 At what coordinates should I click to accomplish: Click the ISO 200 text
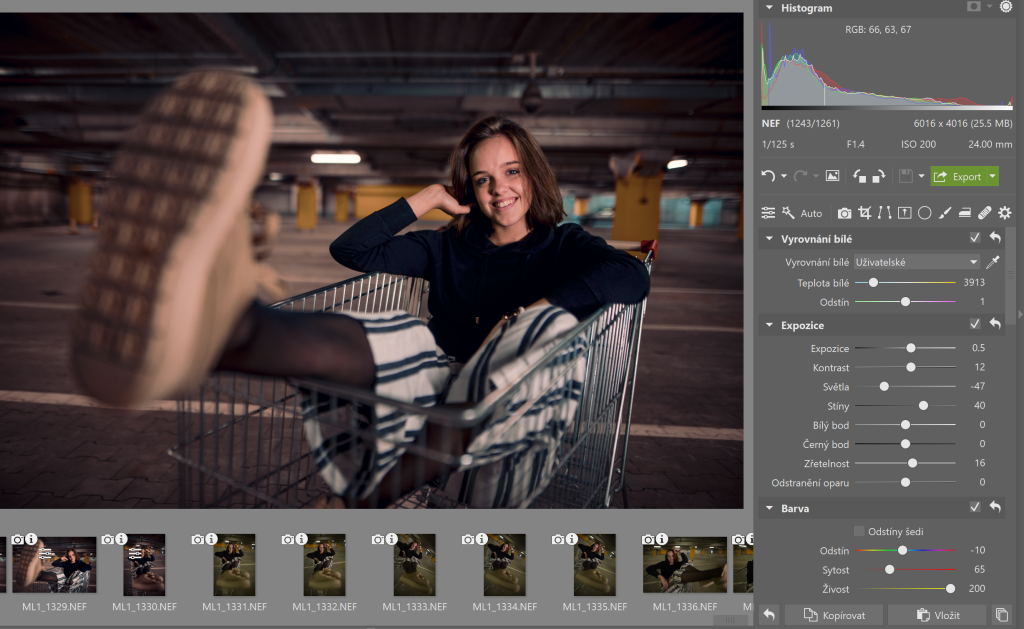tap(918, 144)
